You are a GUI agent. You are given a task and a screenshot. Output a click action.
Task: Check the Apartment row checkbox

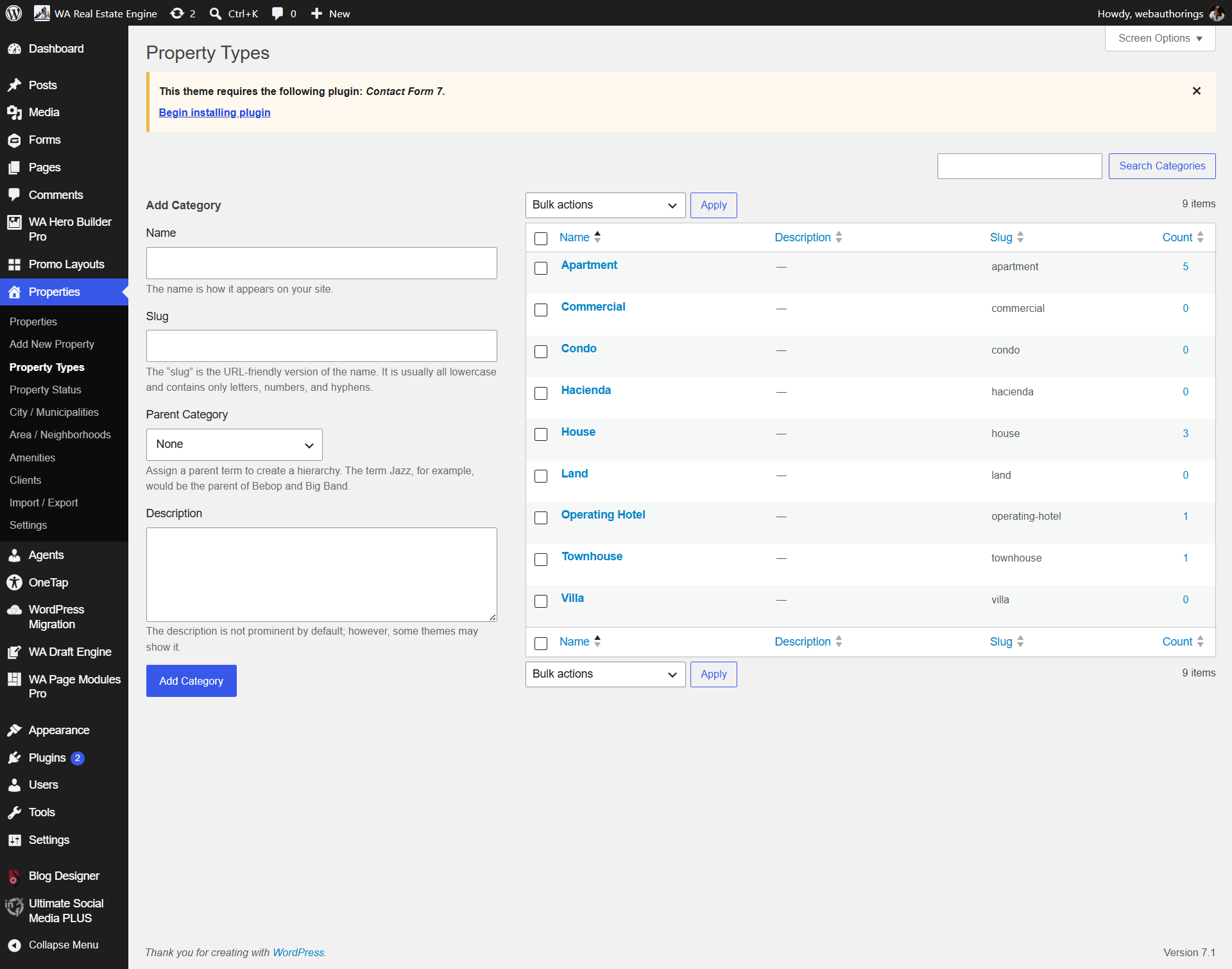pyautogui.click(x=541, y=268)
